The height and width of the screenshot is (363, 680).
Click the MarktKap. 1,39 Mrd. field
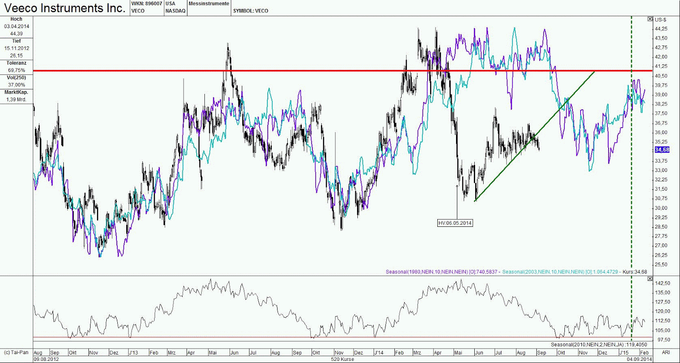pos(17,96)
